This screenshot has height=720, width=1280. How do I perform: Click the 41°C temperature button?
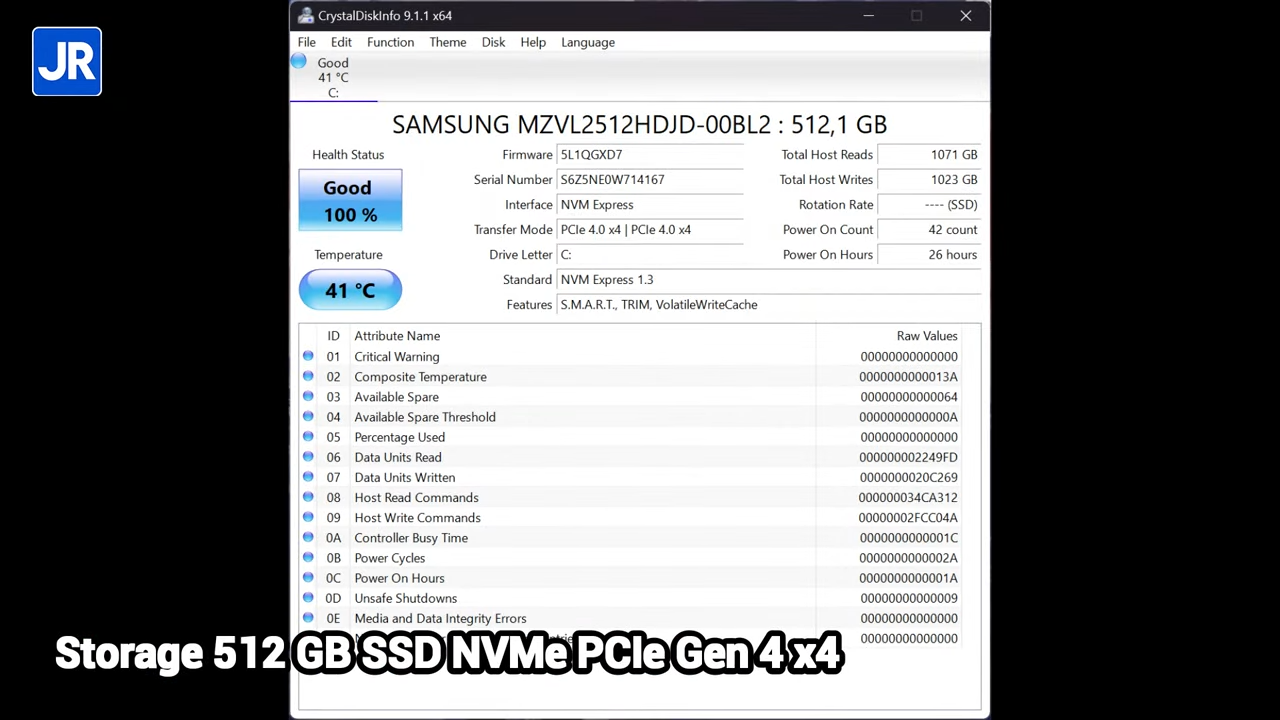349,290
